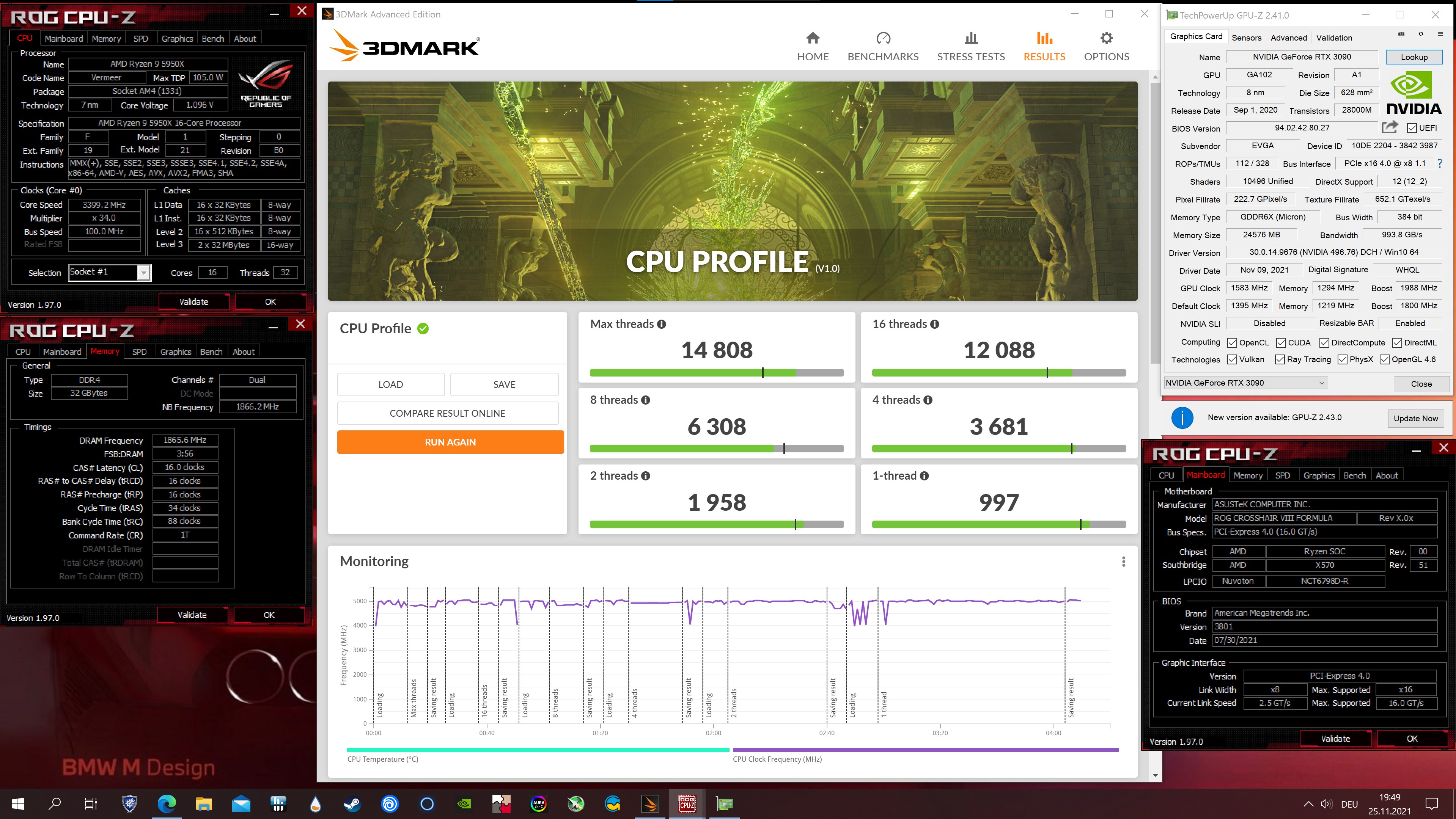Click the CPU PROFILE banner image
The height and width of the screenshot is (819, 1456).
(732, 191)
